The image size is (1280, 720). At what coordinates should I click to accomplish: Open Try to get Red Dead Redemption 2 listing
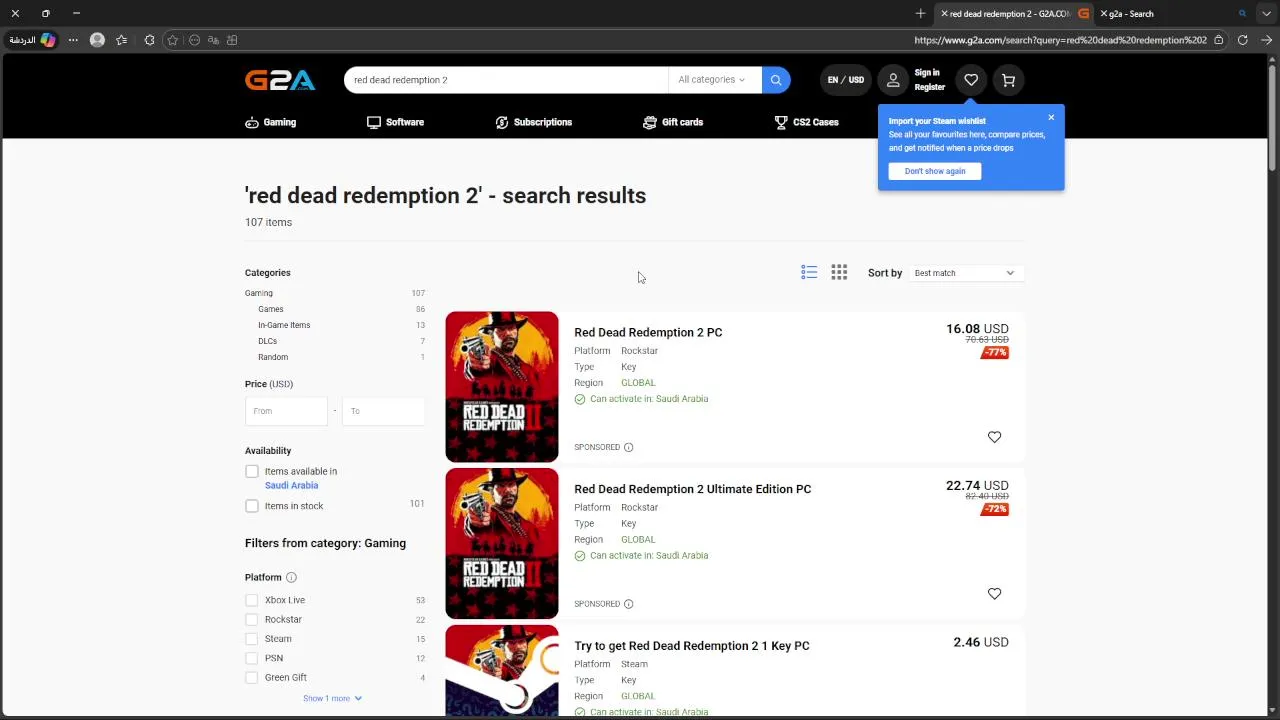pyautogui.click(x=692, y=646)
